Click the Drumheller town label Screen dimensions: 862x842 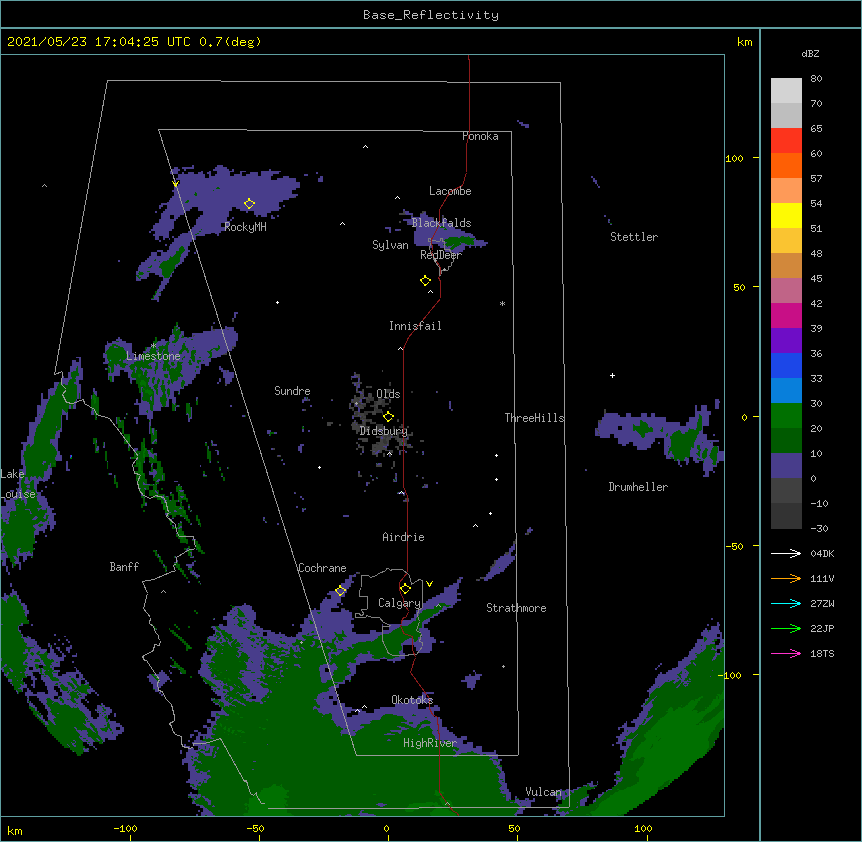coord(638,487)
